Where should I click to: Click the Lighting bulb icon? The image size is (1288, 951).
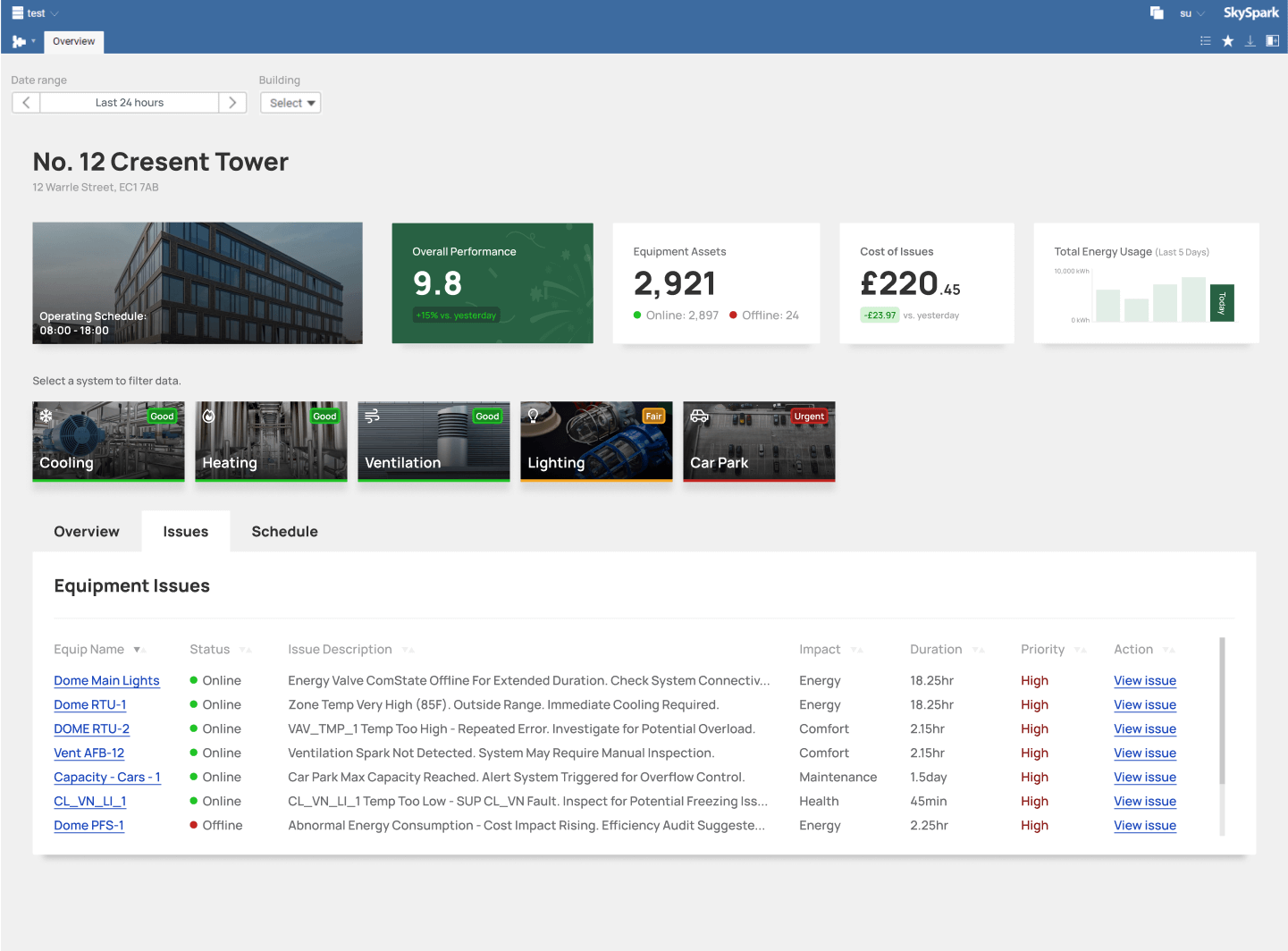(533, 416)
